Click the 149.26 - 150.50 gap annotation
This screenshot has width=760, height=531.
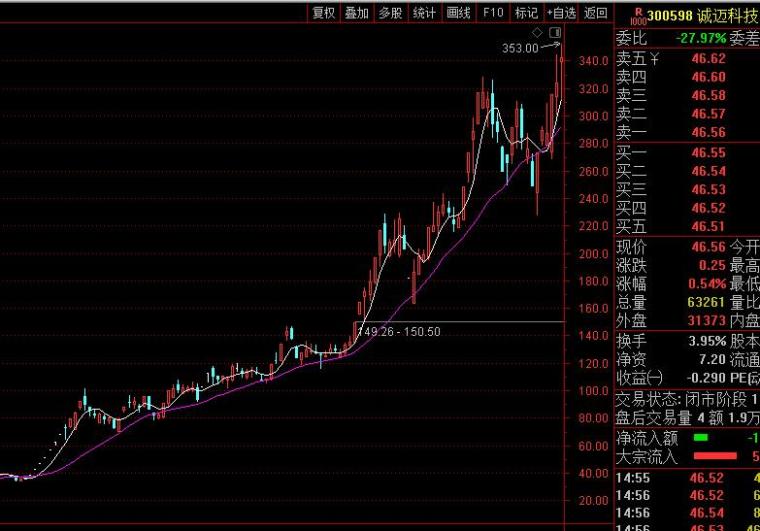(399, 332)
